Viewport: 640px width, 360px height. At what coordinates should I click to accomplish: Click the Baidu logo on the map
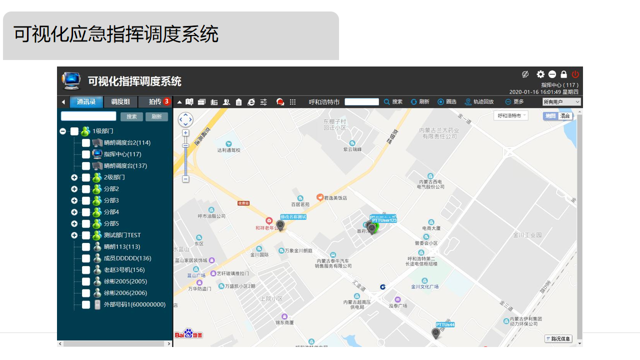(189, 334)
